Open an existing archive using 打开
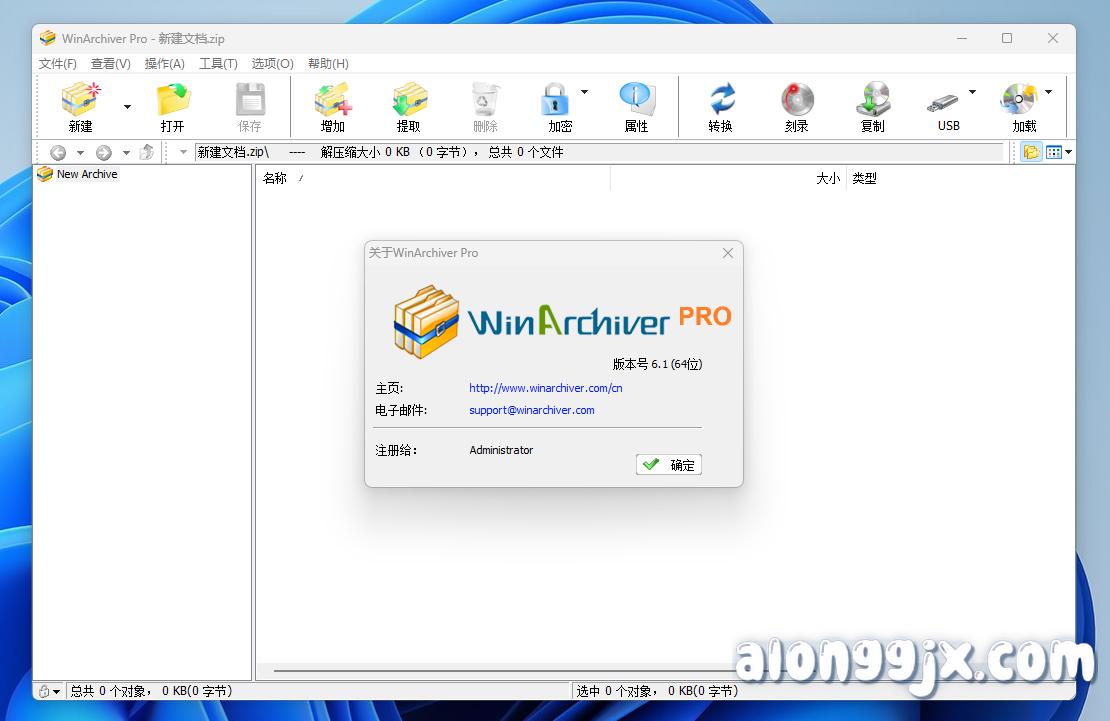Viewport: 1110px width, 721px height. point(172,105)
